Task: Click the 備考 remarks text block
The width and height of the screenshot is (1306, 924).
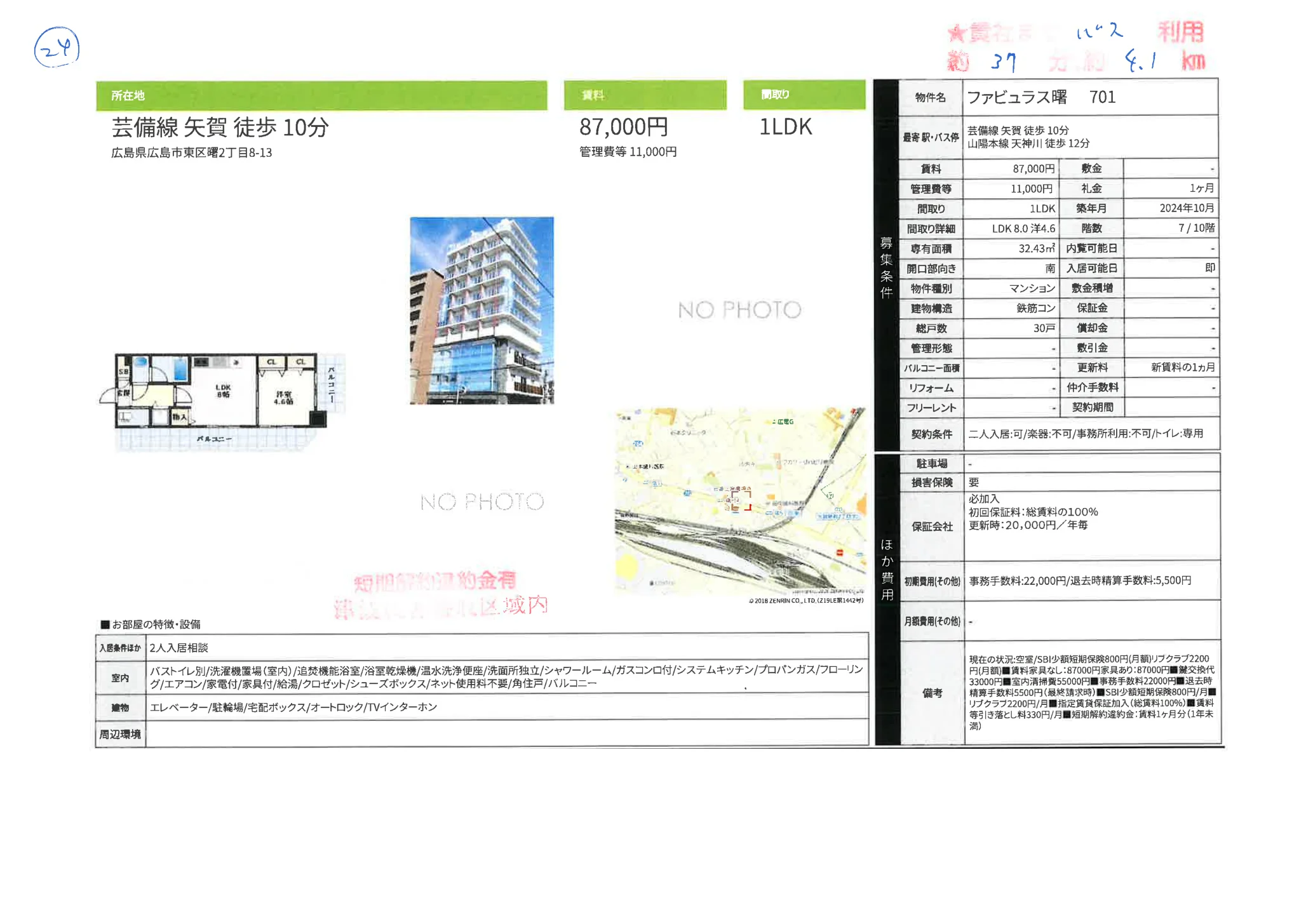Action: click(1091, 692)
